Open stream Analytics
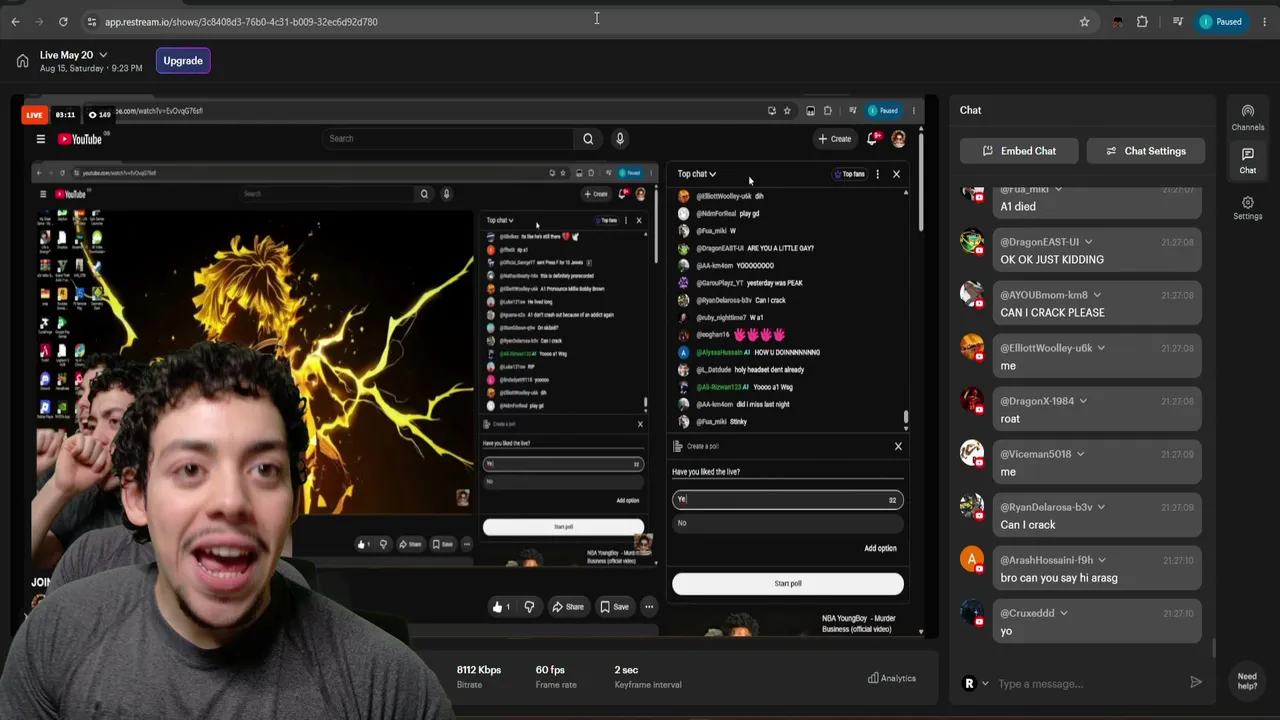This screenshot has height=720, width=1280. (x=892, y=678)
